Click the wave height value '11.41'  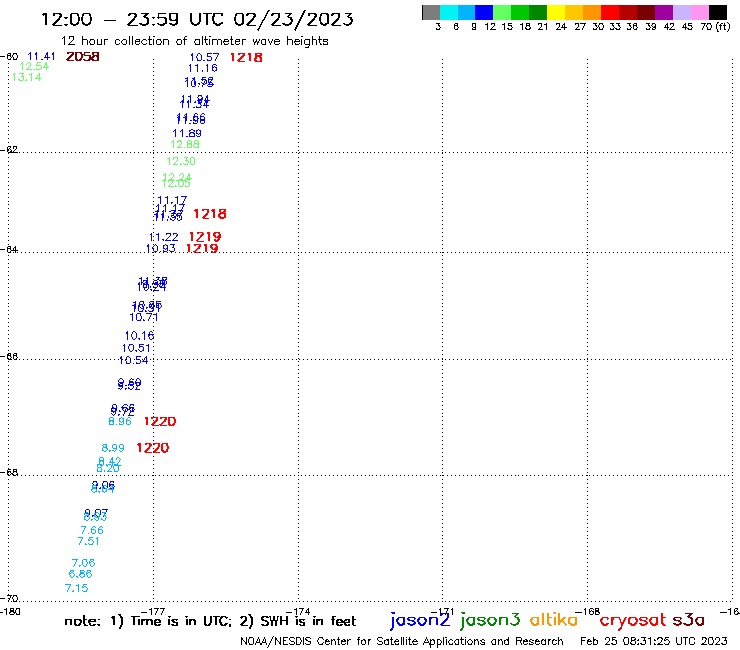point(41,57)
